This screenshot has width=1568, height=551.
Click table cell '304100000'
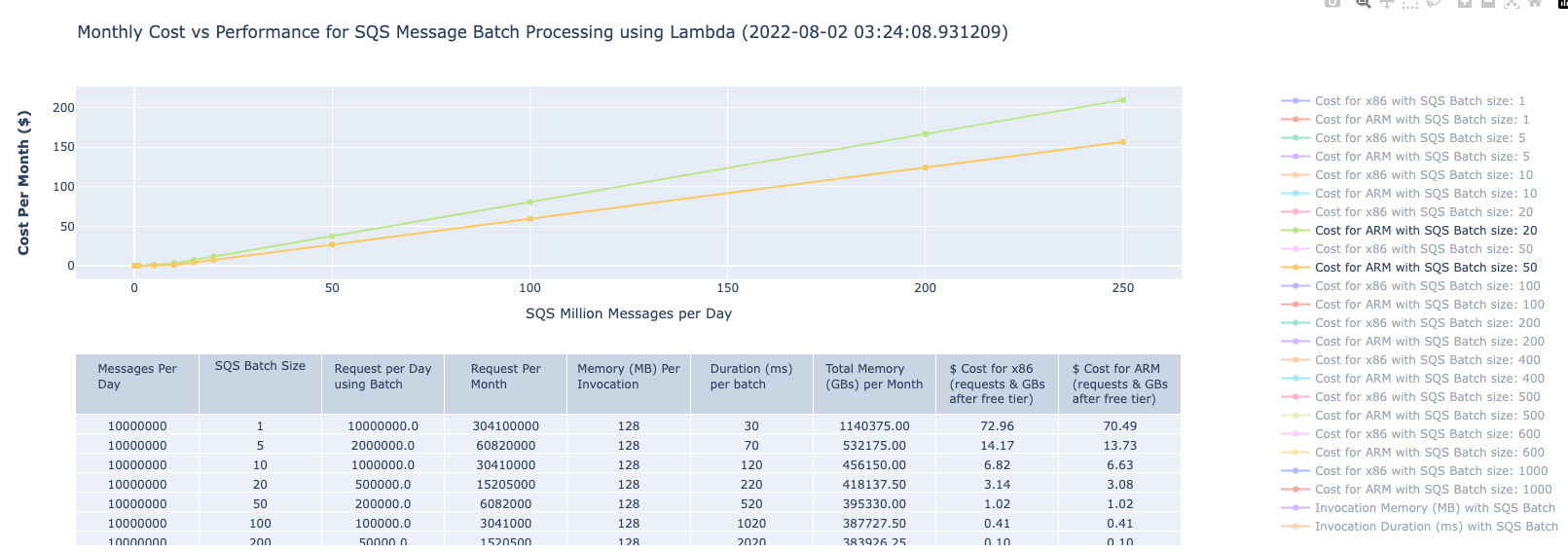505,426
